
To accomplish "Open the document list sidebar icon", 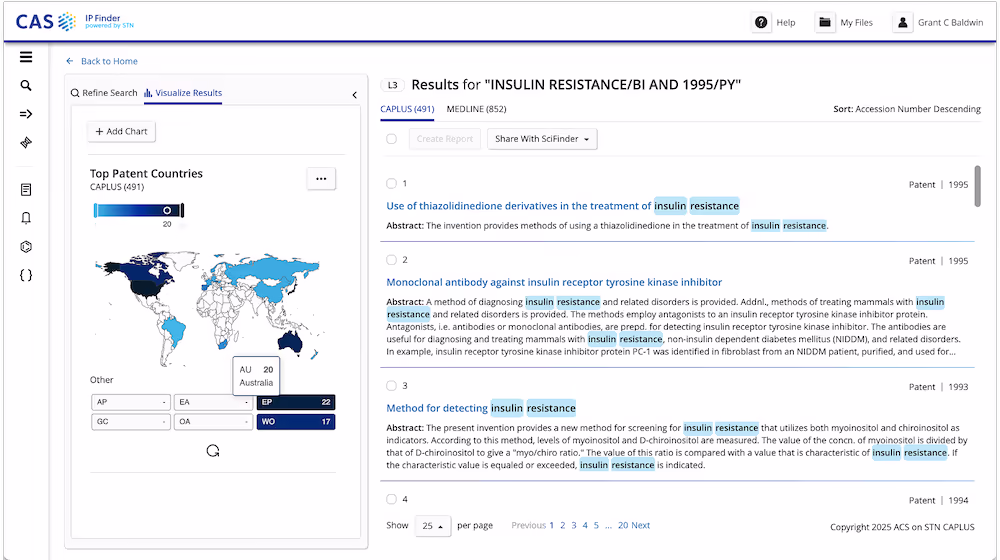I will click(x=26, y=189).
